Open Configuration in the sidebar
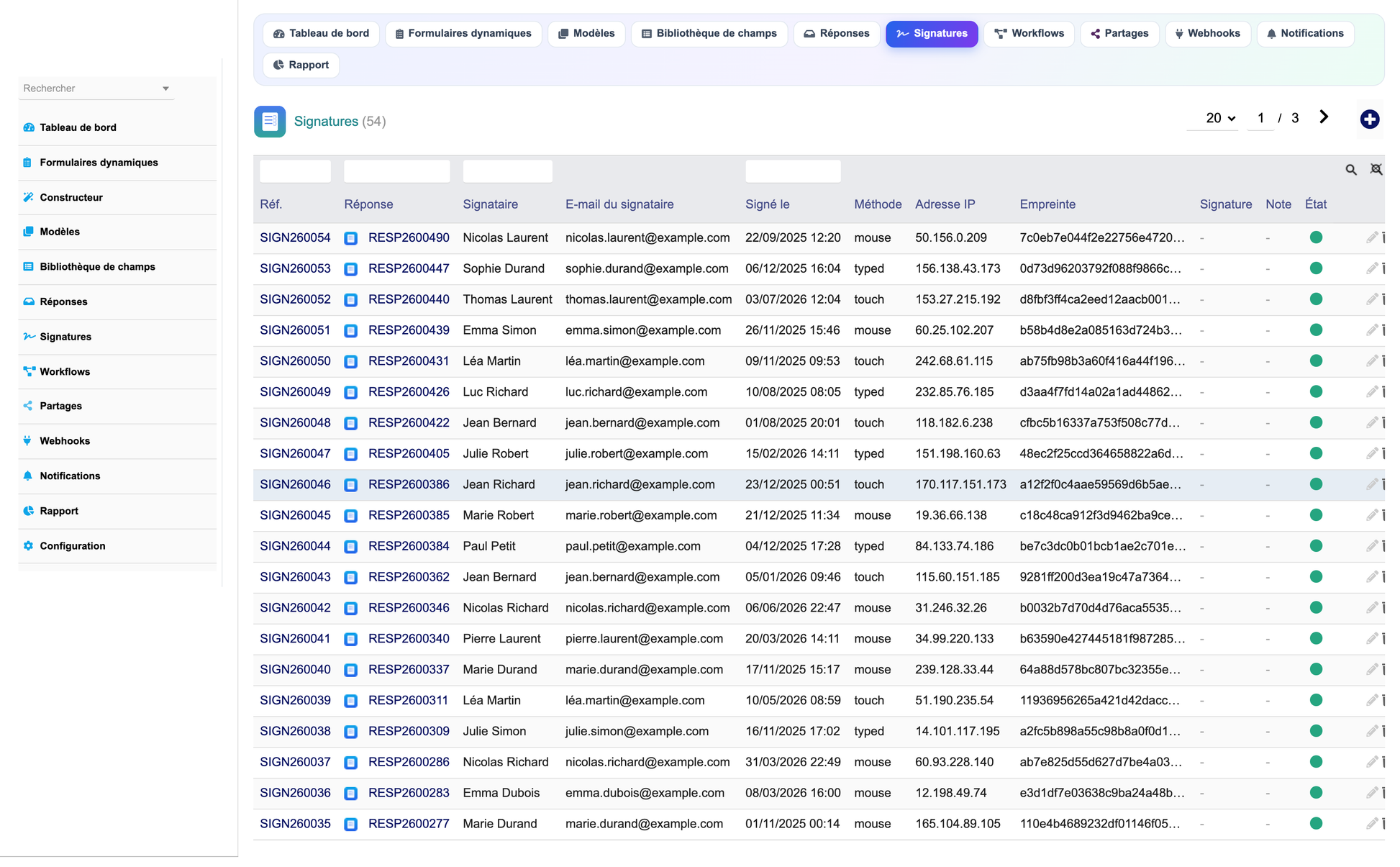 coord(72,546)
